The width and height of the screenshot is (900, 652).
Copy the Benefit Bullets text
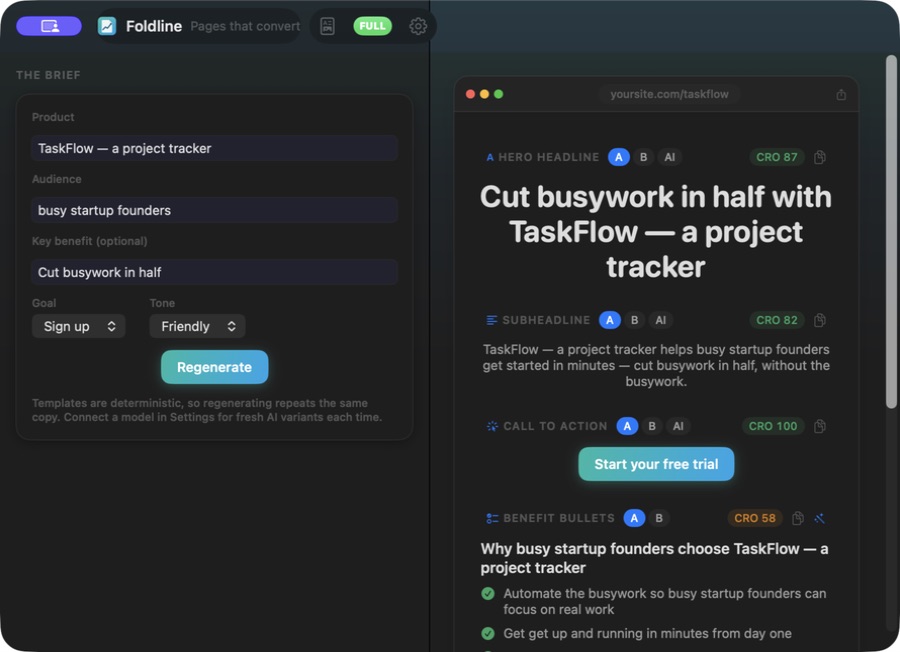797,518
